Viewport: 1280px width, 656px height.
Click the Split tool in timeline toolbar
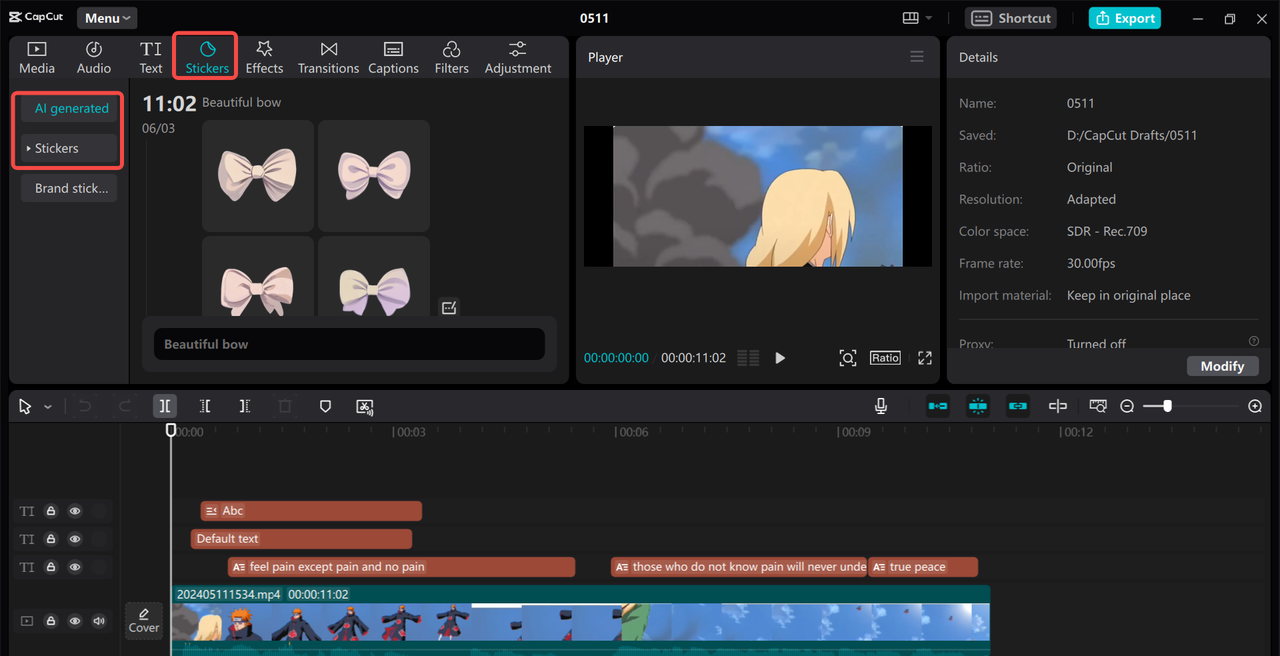pyautogui.click(x=165, y=406)
